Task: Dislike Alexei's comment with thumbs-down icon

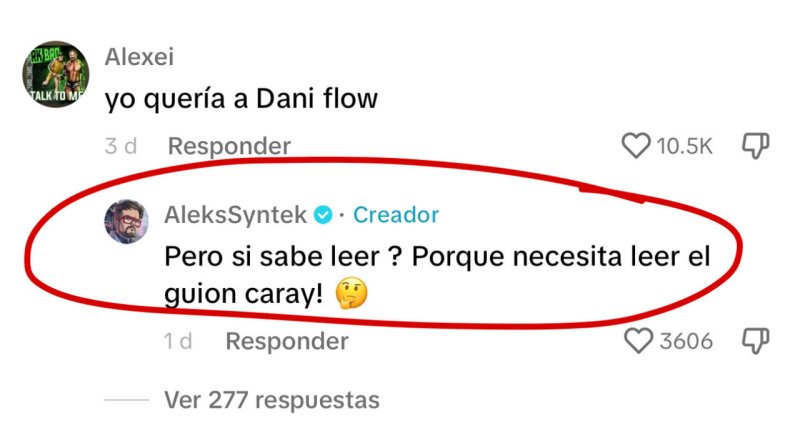Action: [x=755, y=145]
